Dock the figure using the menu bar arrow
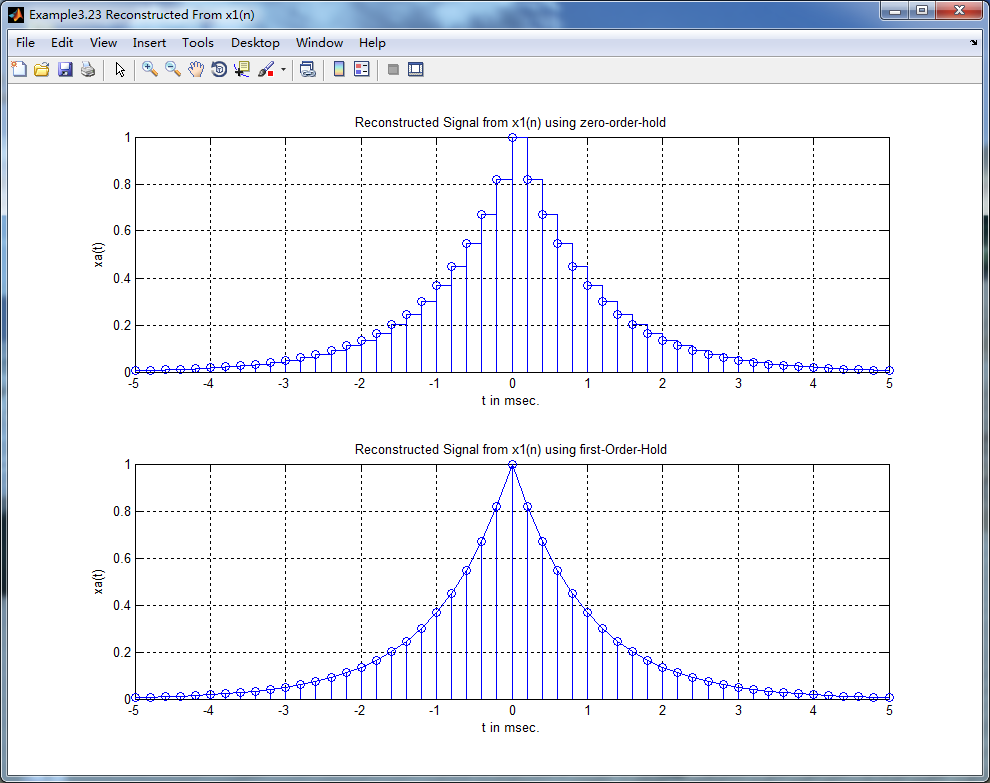 click(973, 43)
